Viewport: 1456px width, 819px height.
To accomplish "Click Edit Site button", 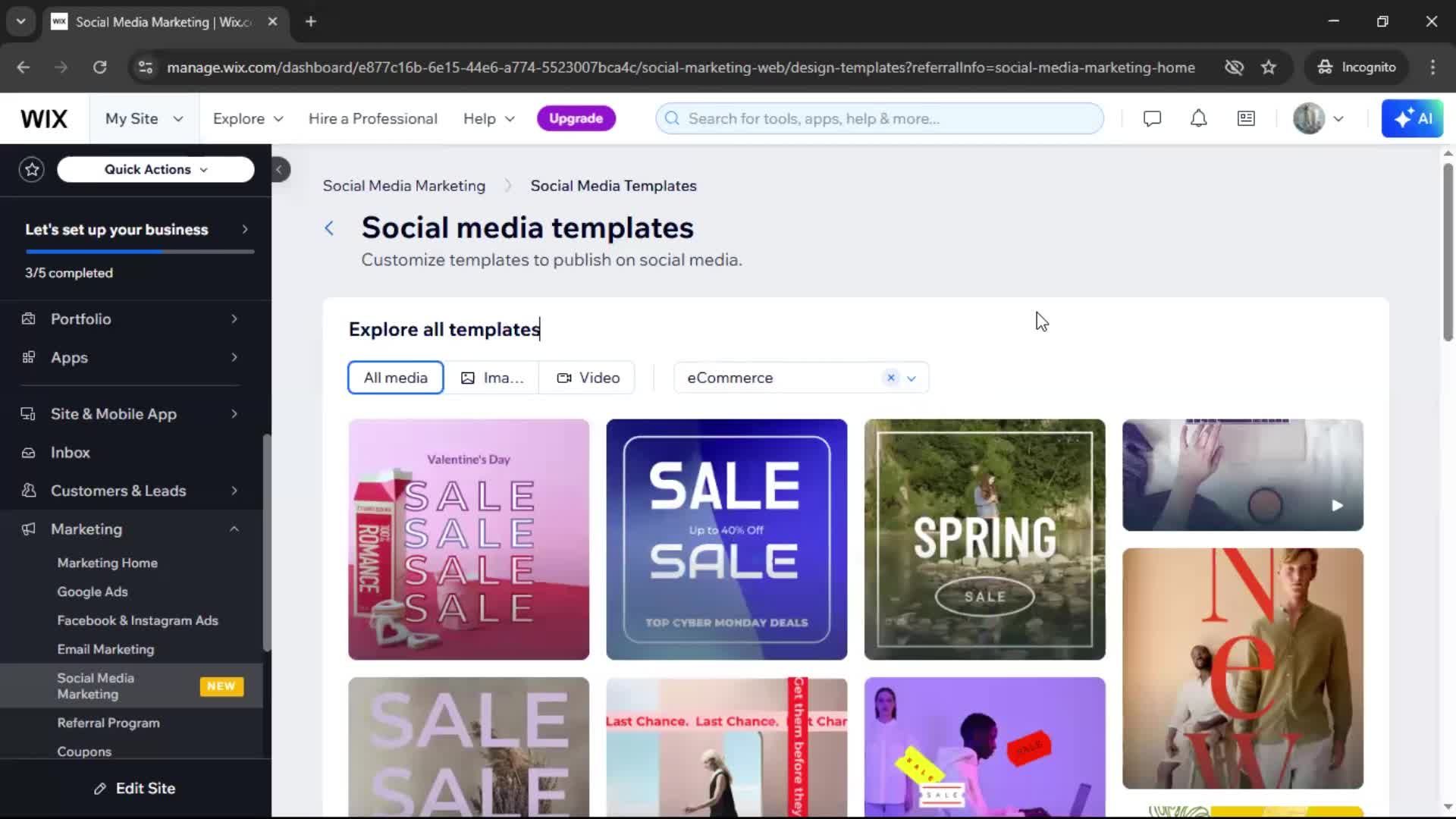I will click(135, 789).
